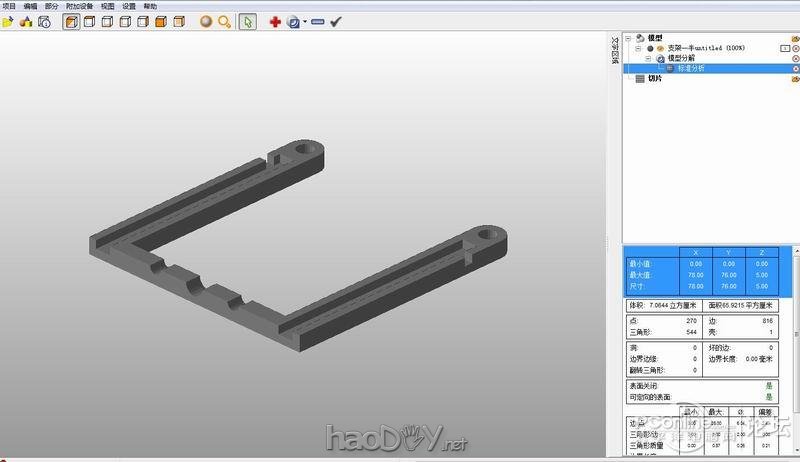Collapse the 模型分解 tree node

[x=648, y=59]
